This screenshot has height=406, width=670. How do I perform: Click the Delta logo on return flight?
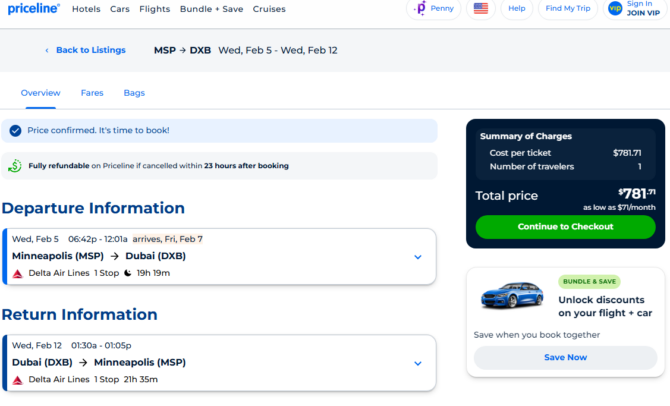pyautogui.click(x=18, y=380)
